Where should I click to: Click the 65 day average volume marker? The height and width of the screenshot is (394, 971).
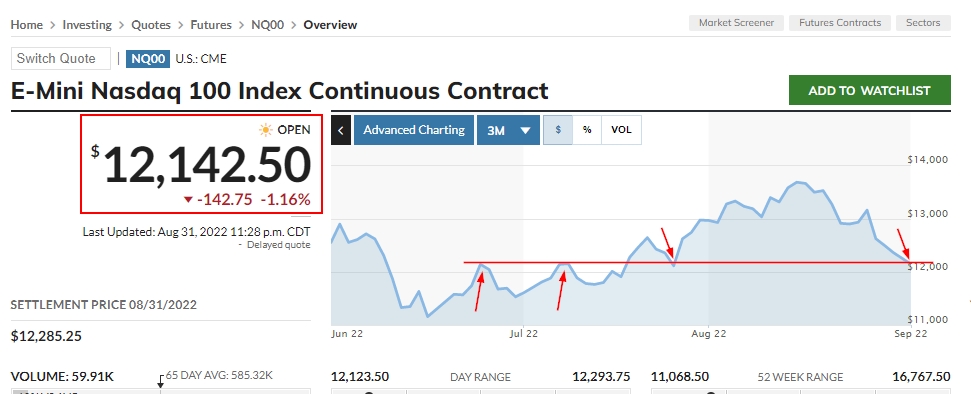pyautogui.click(x=161, y=381)
